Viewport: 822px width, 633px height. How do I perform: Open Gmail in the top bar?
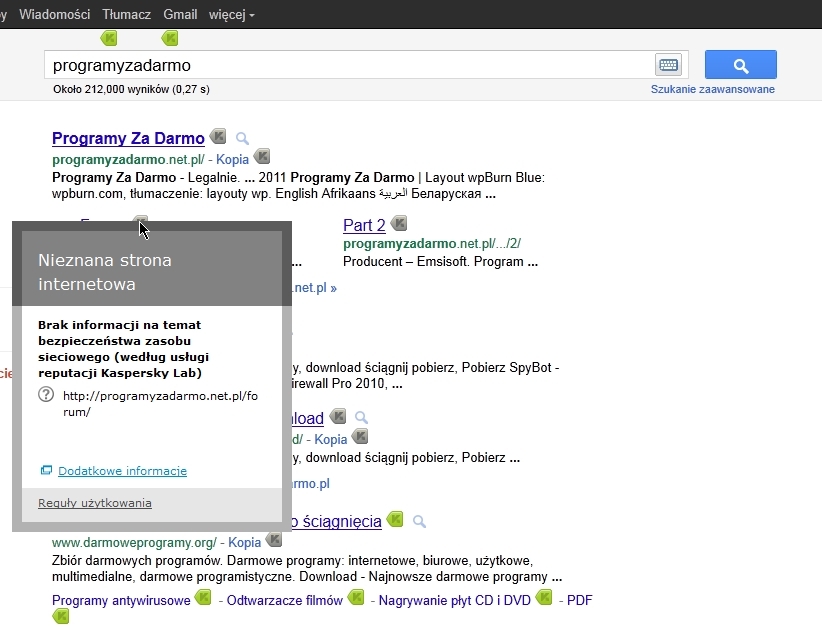180,14
